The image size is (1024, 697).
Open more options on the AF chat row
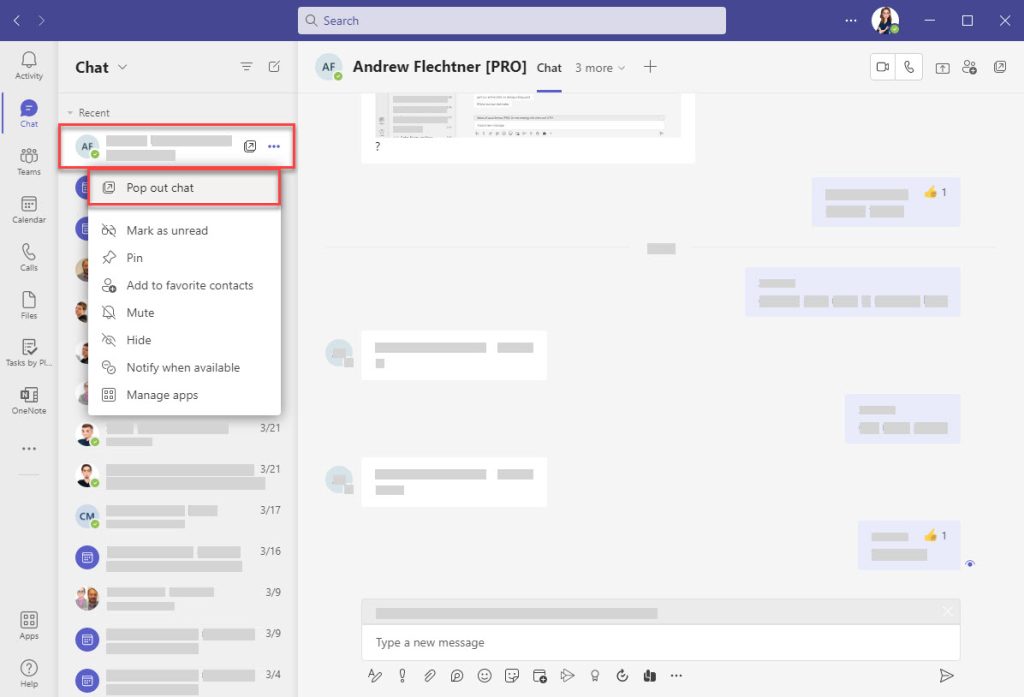pos(274,146)
